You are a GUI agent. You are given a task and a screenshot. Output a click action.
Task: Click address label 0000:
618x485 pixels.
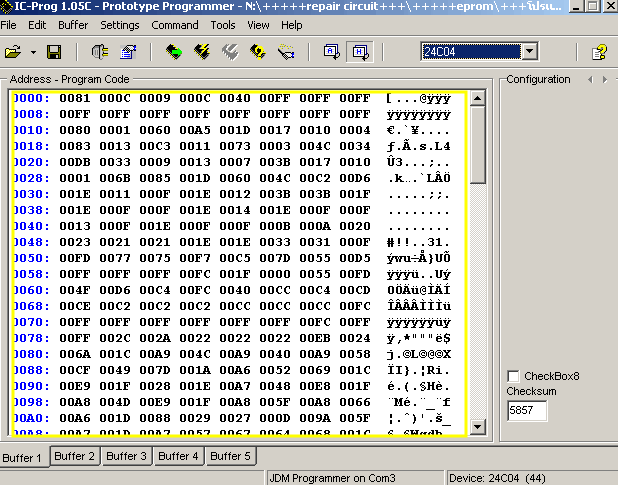coord(32,98)
